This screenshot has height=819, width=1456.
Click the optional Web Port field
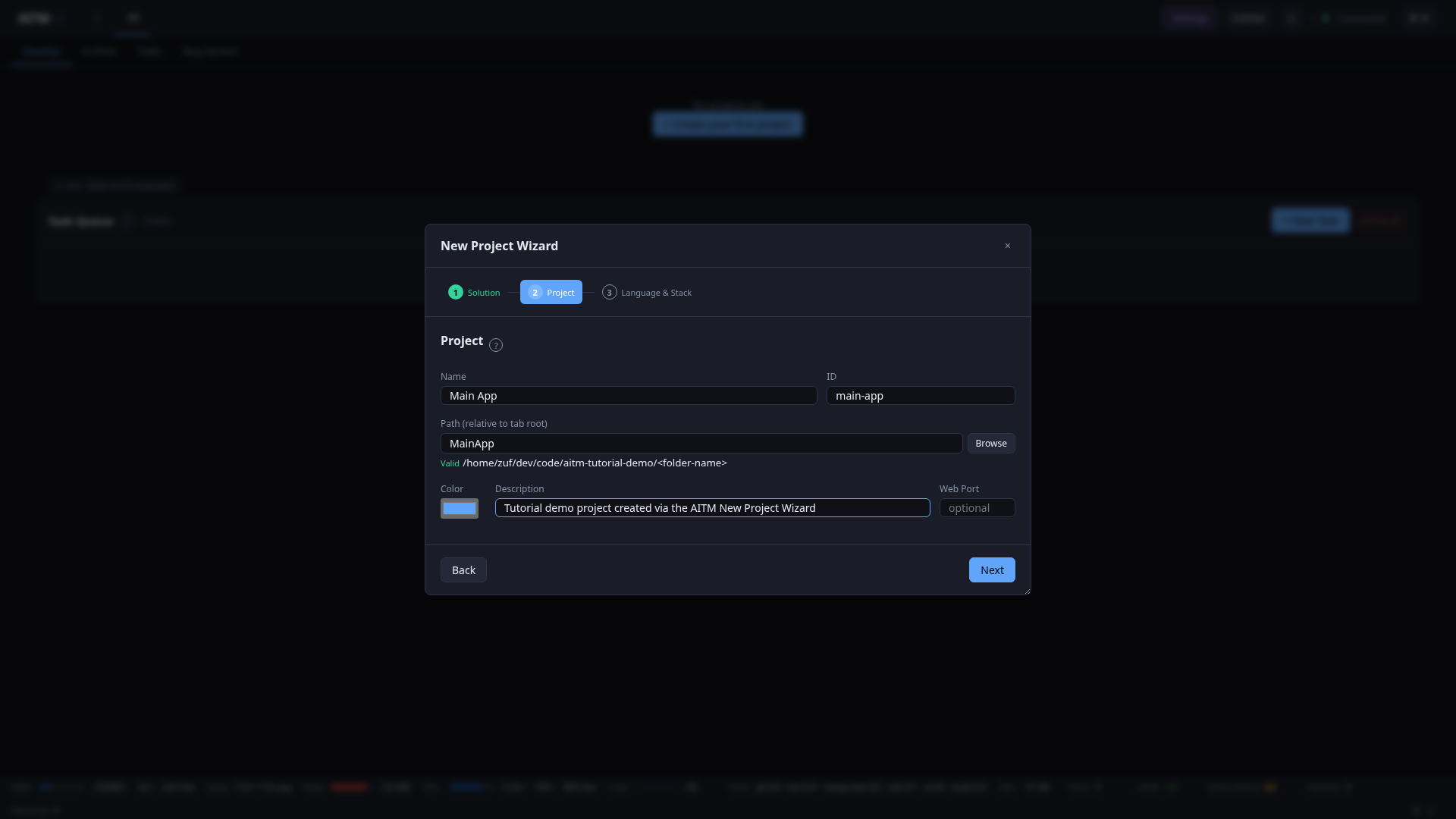coord(977,508)
